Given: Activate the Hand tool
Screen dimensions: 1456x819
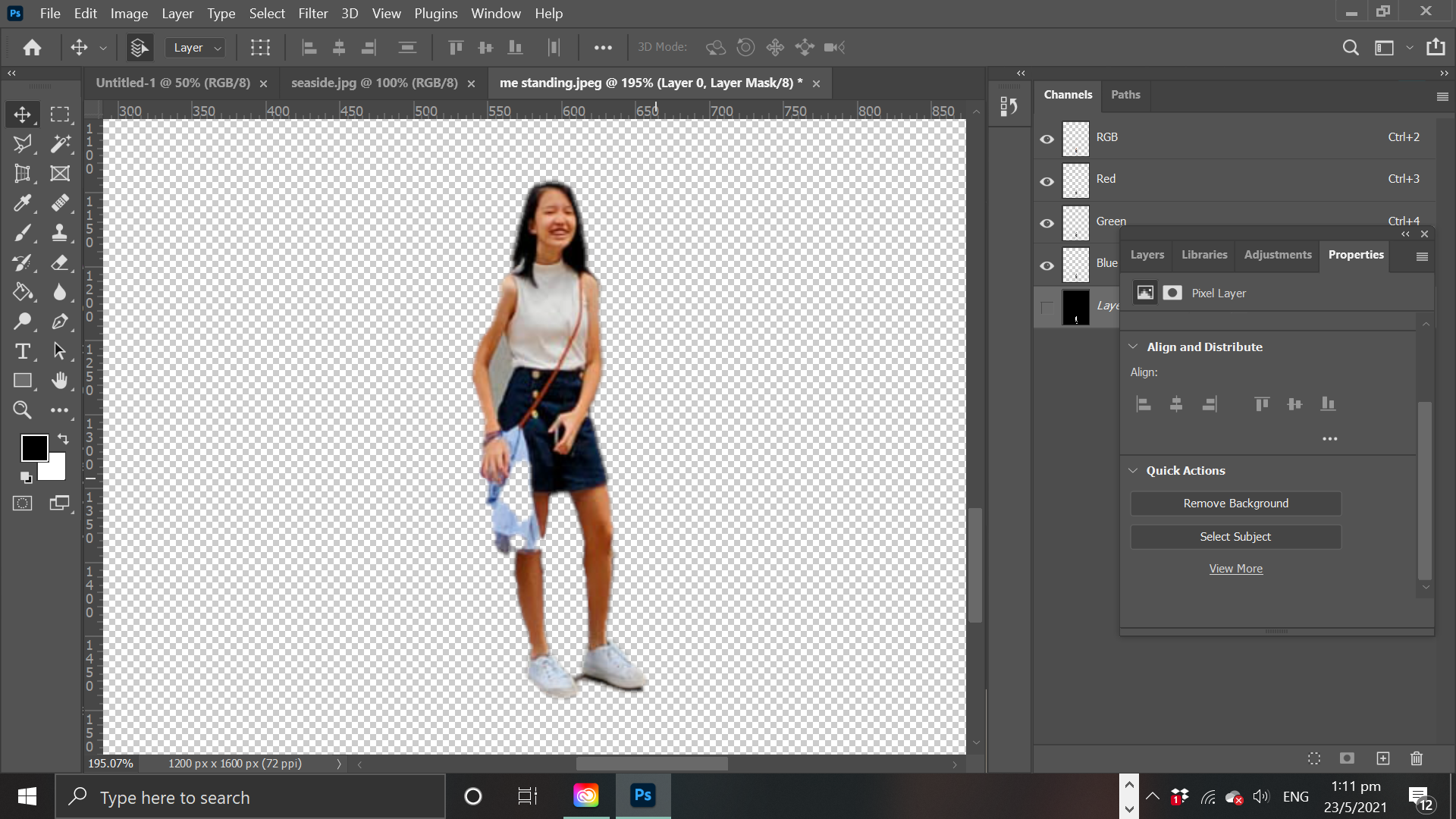Looking at the screenshot, I should pyautogui.click(x=60, y=381).
